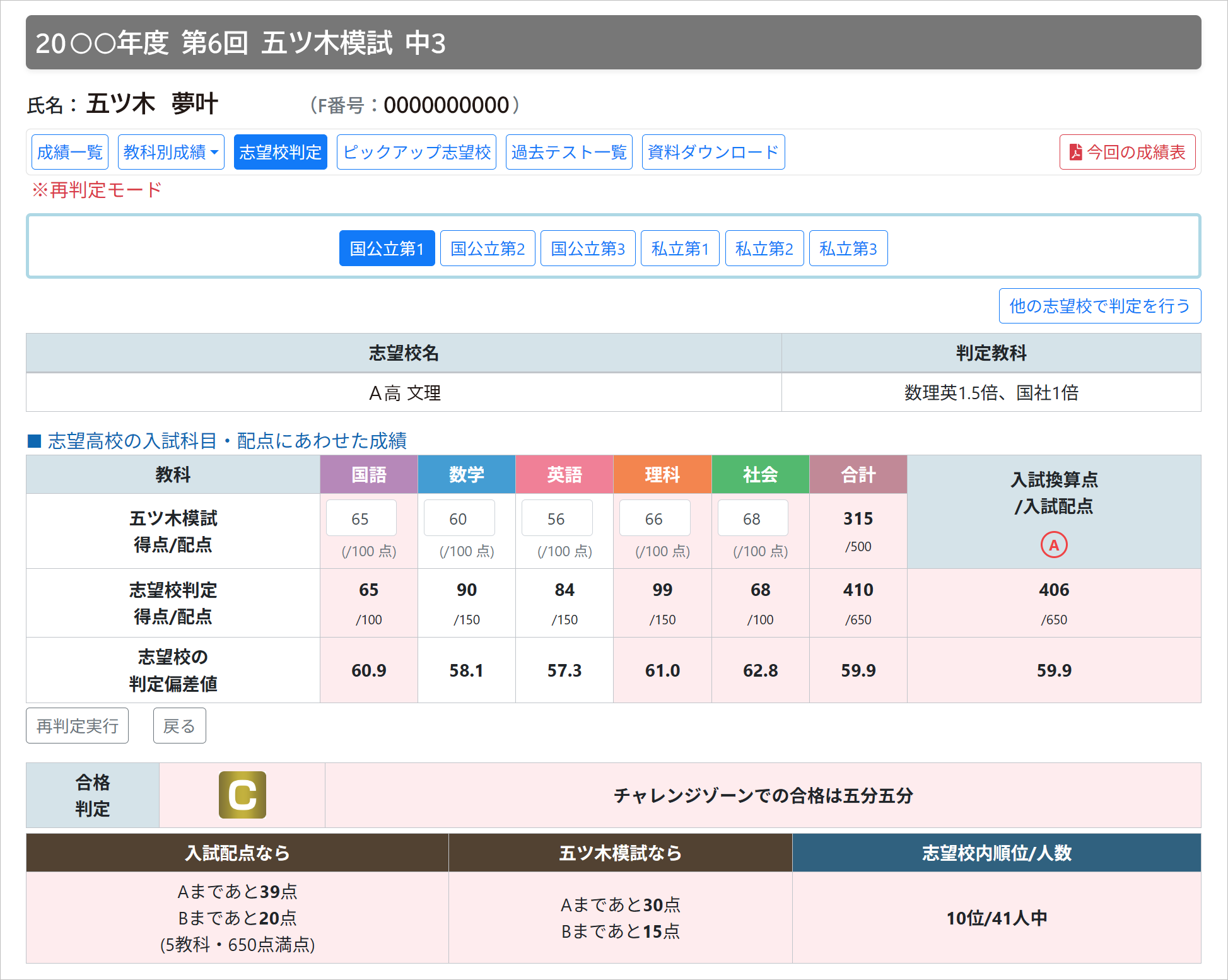The width and height of the screenshot is (1228, 980).
Task: Click the 戻る button
Action: (x=179, y=726)
